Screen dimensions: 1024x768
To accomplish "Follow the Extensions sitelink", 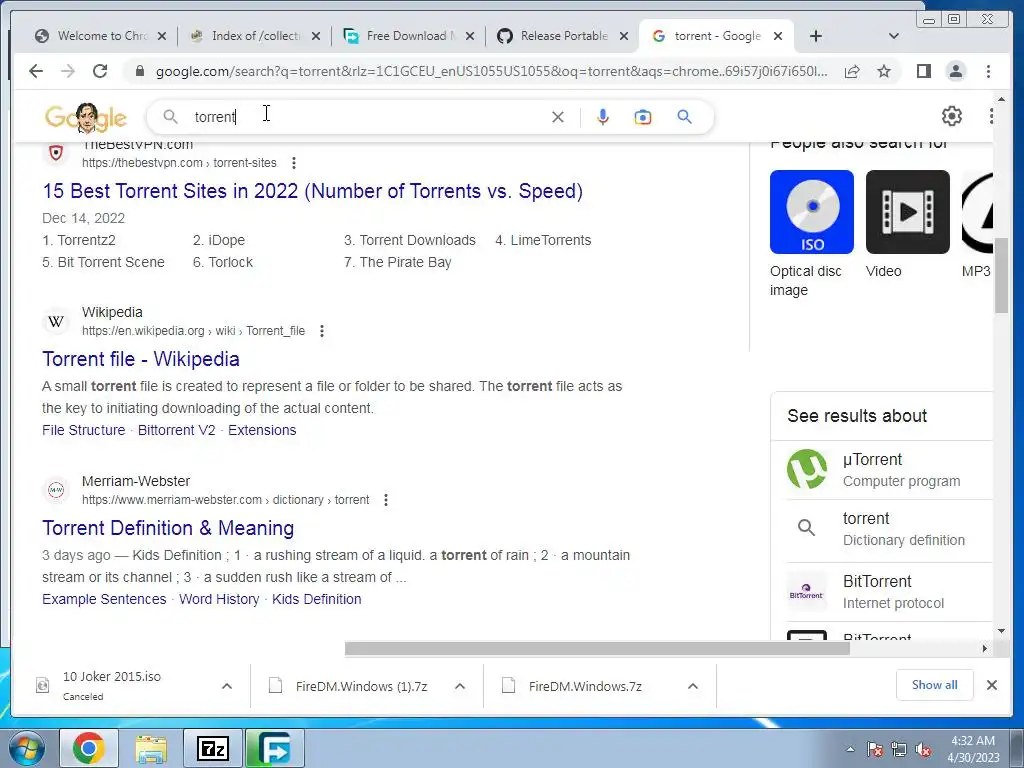I will 262,430.
